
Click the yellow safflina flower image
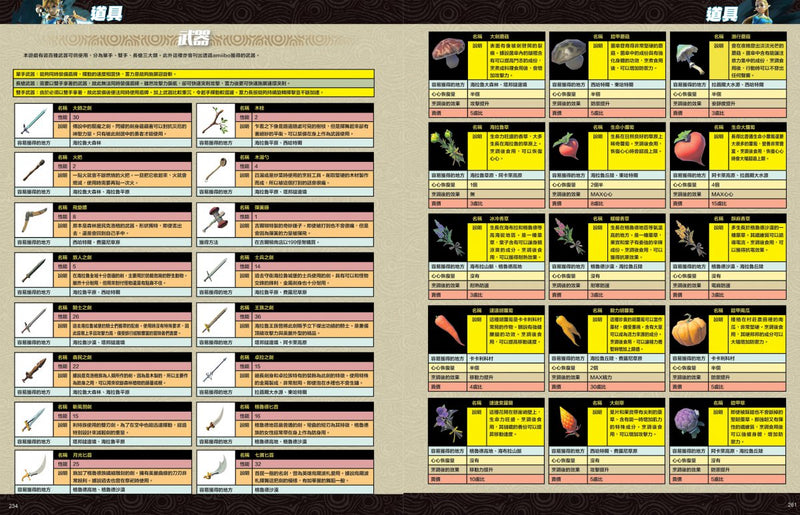click(x=689, y=238)
